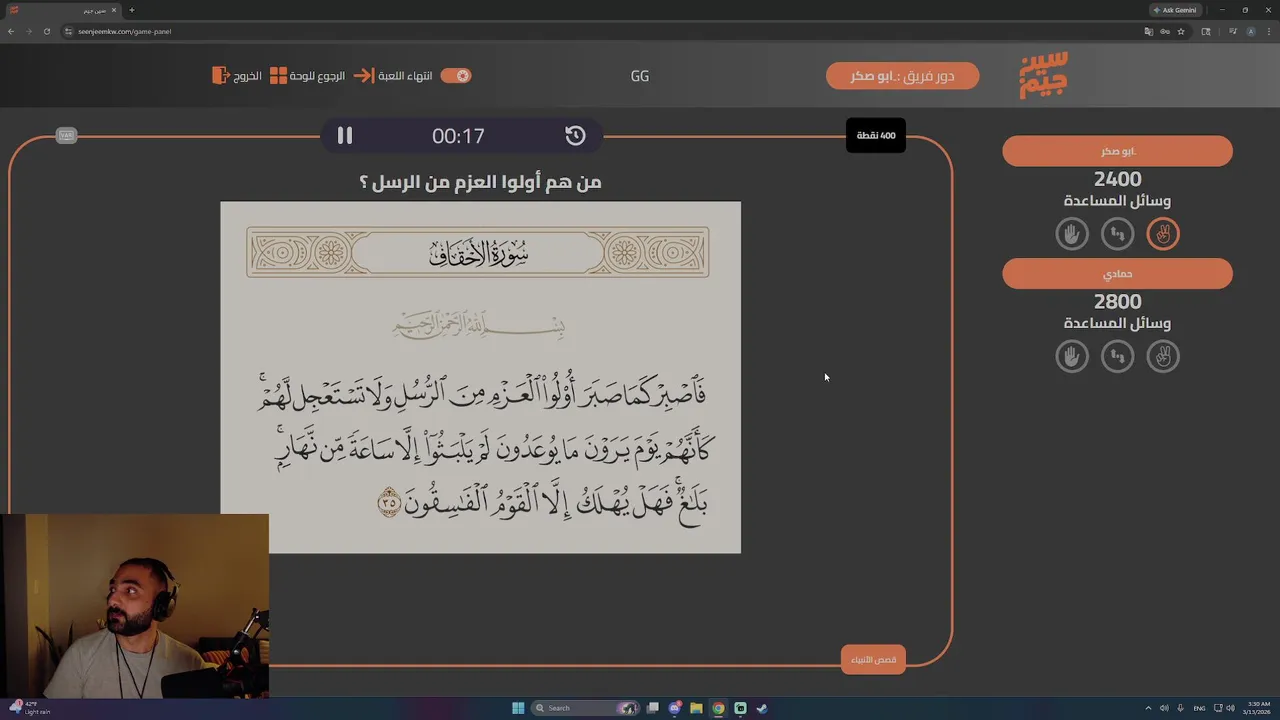Click the حمادي score 2800

tap(1117, 301)
